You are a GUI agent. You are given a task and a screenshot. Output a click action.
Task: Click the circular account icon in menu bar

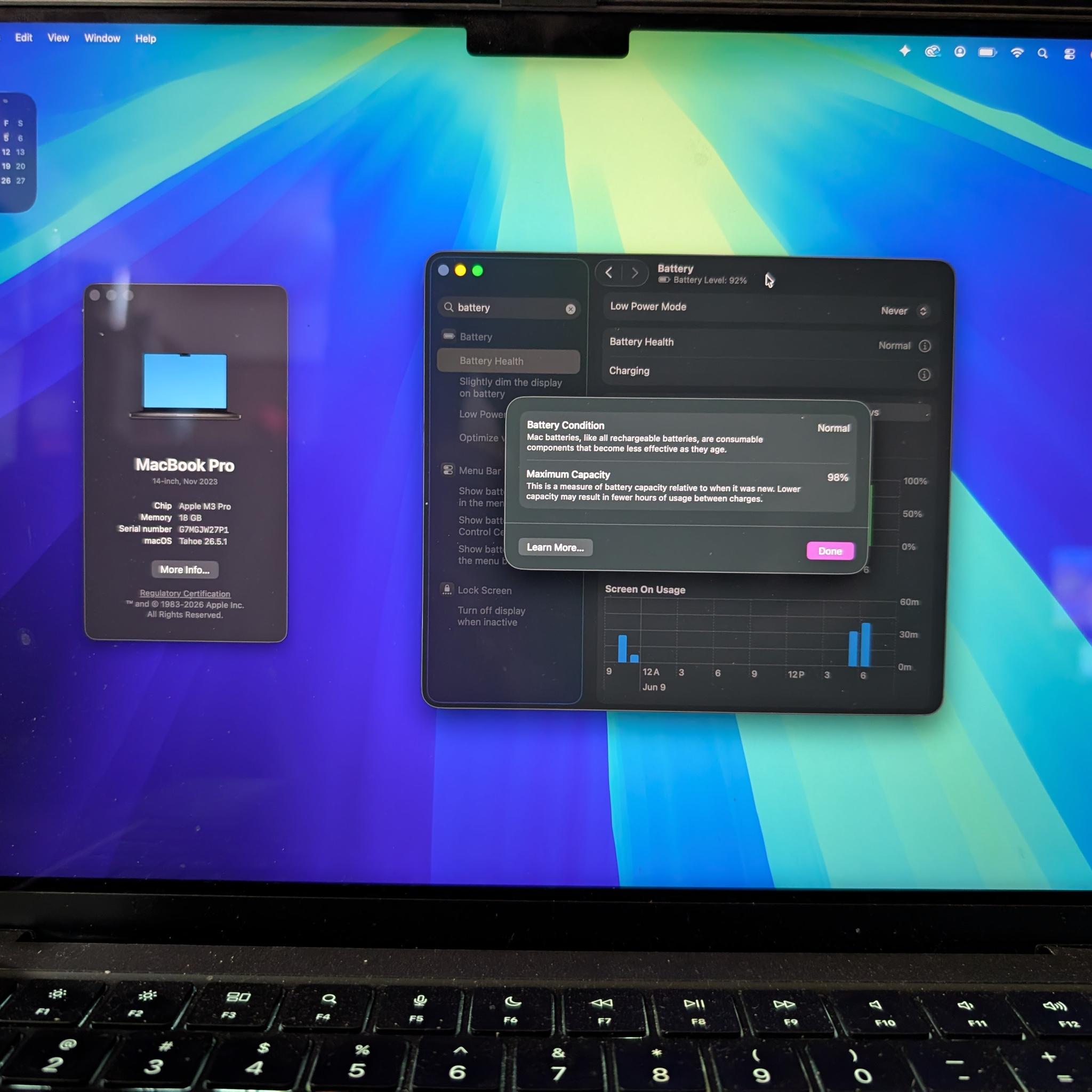pyautogui.click(x=960, y=52)
